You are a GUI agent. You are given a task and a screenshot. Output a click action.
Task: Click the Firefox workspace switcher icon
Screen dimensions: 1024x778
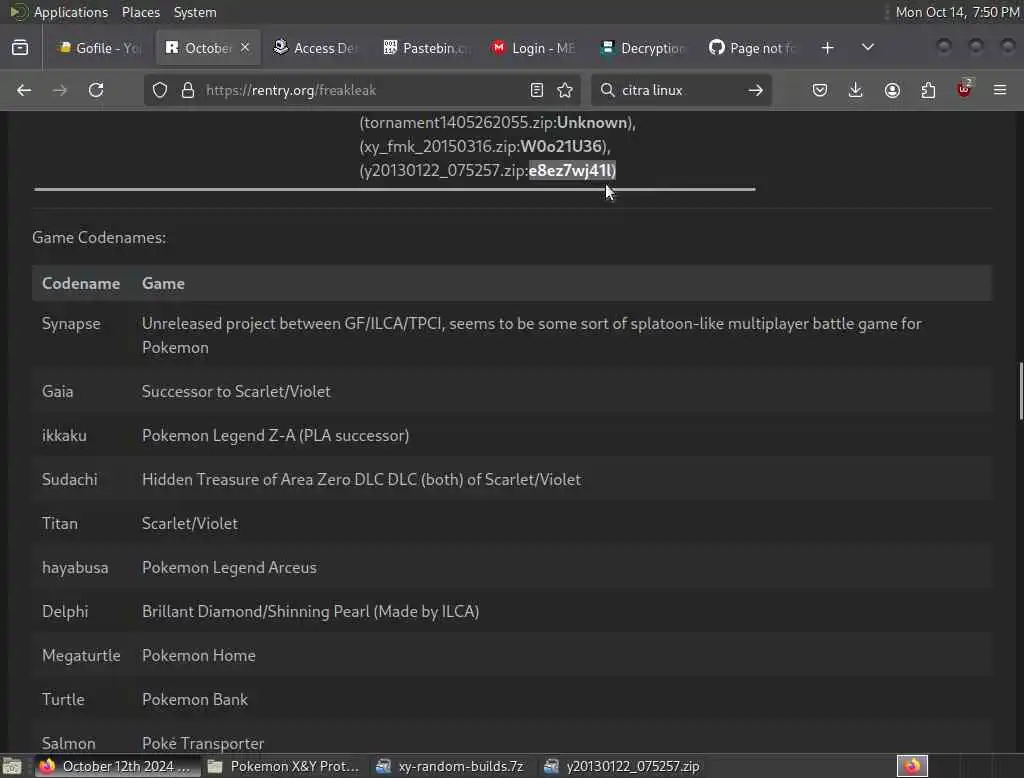click(912, 766)
